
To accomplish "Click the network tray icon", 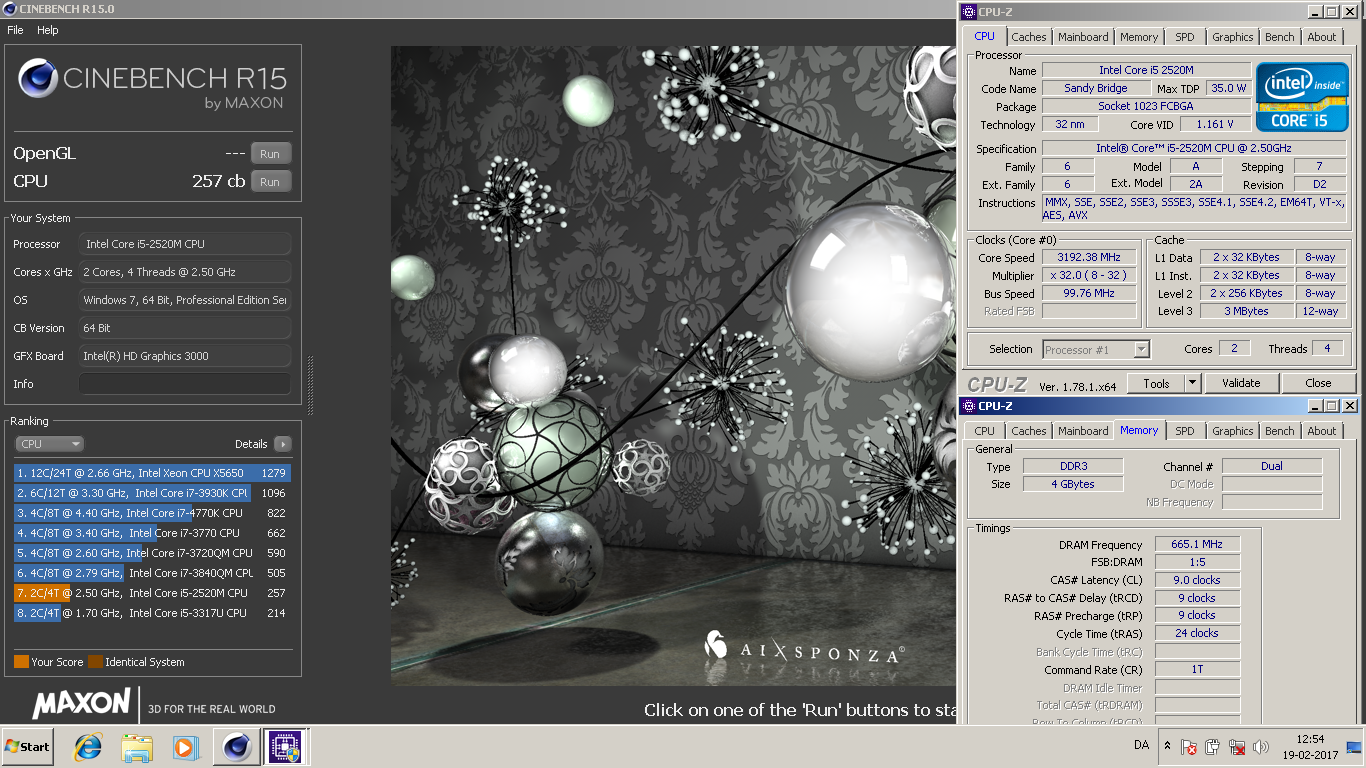I will click(x=1237, y=747).
